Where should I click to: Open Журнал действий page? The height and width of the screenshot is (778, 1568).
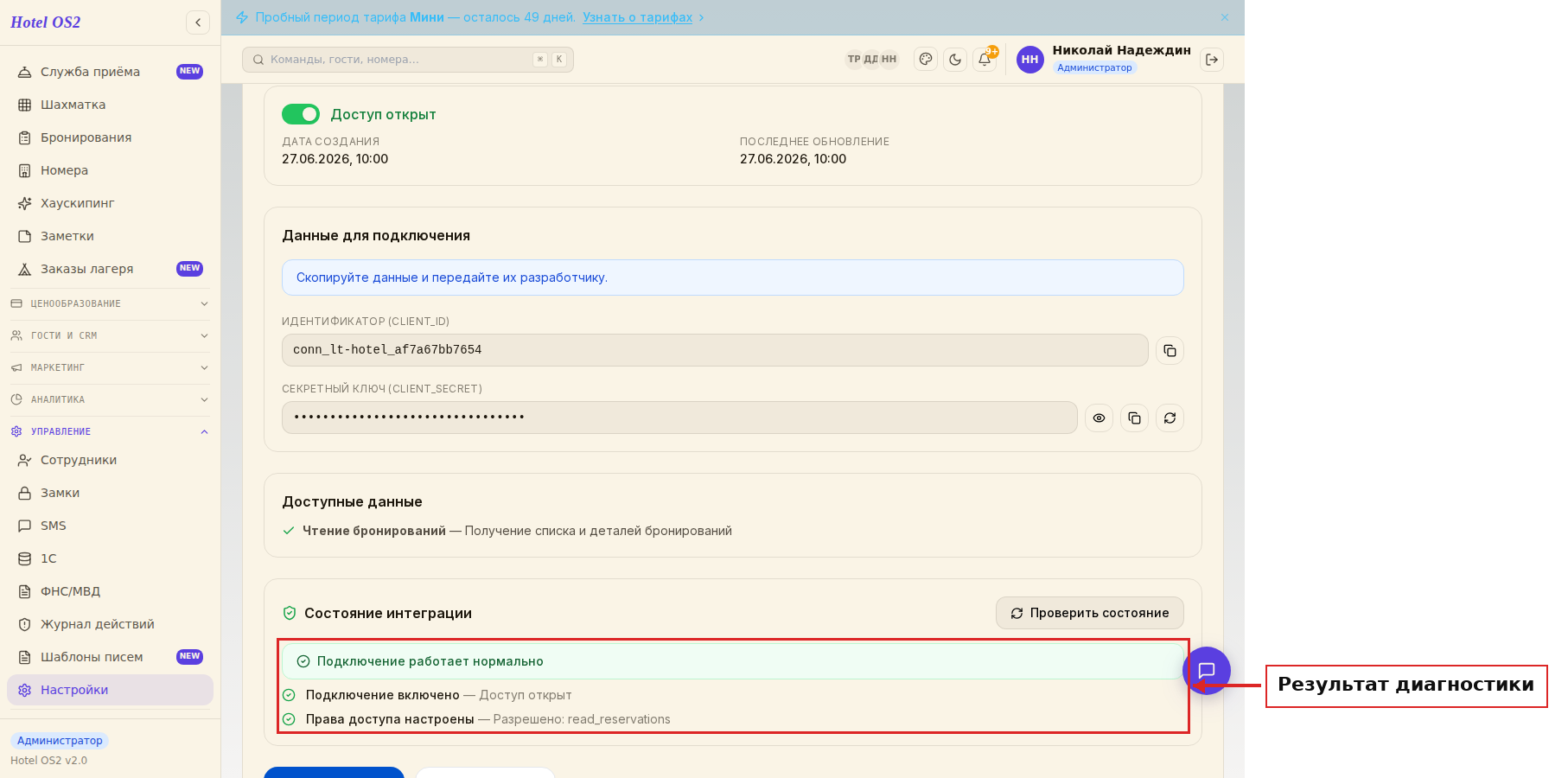coord(110,624)
